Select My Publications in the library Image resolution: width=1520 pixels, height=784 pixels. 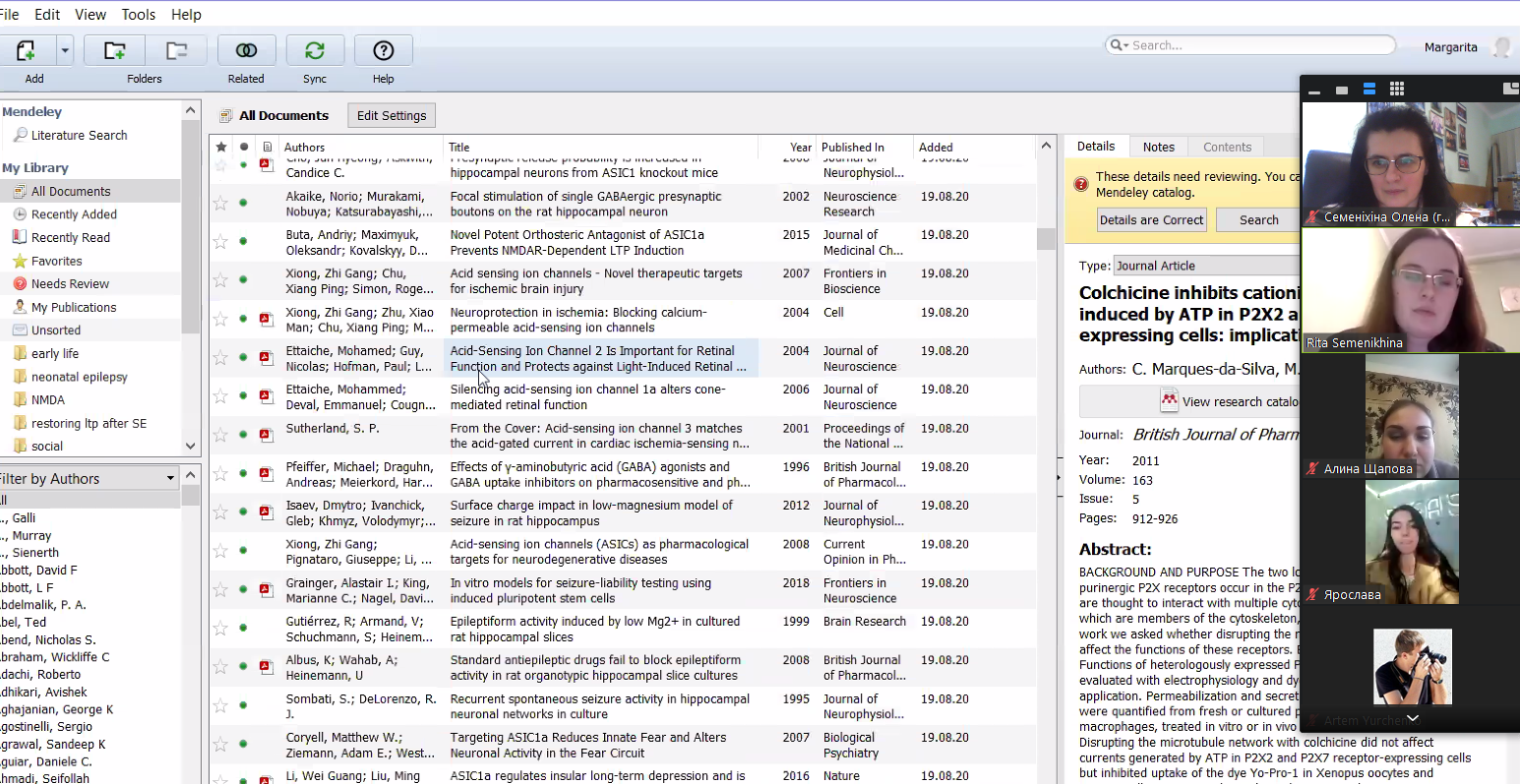pos(74,308)
